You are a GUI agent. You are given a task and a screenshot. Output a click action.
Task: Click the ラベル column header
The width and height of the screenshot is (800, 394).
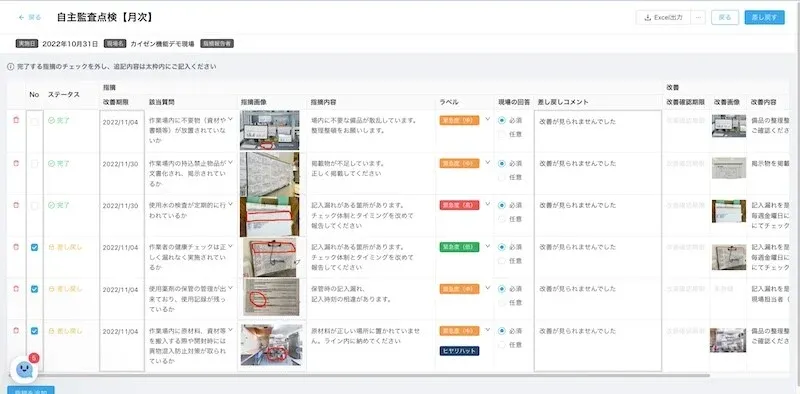point(448,102)
